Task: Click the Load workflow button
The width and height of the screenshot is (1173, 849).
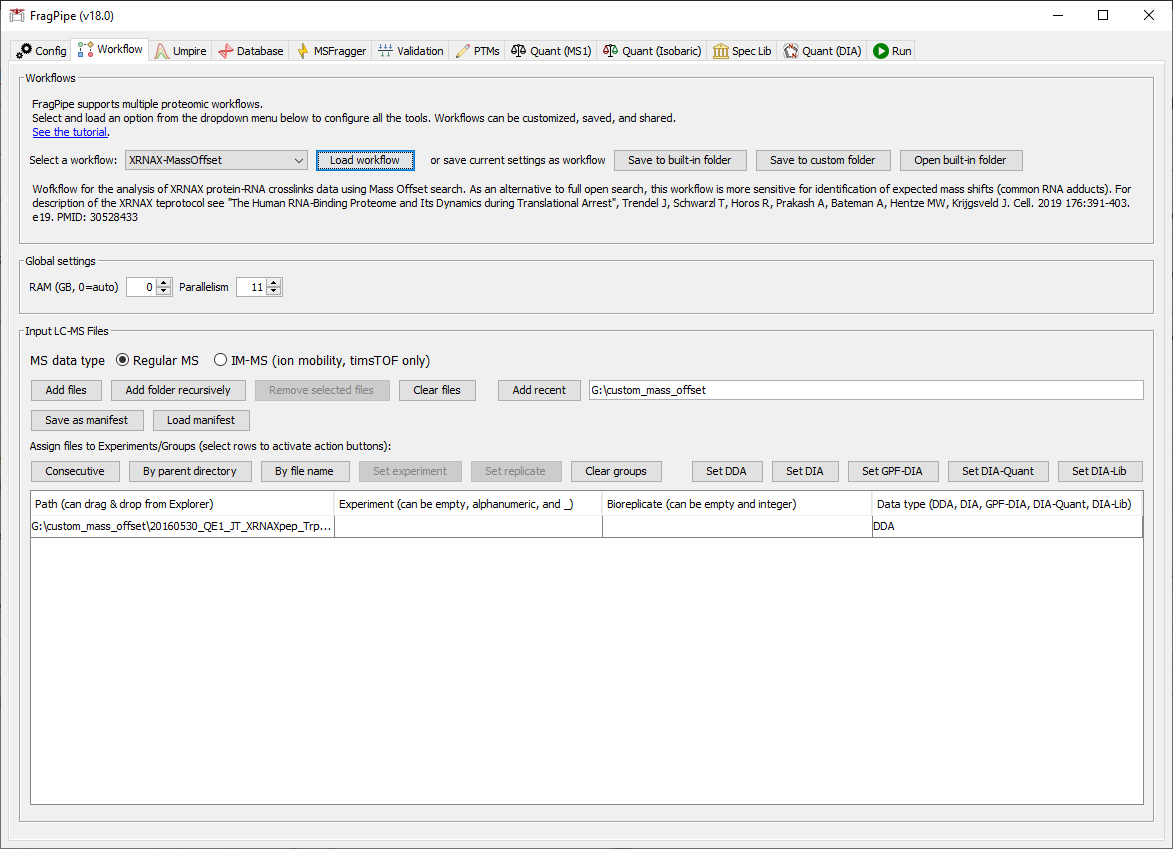Action: click(365, 160)
